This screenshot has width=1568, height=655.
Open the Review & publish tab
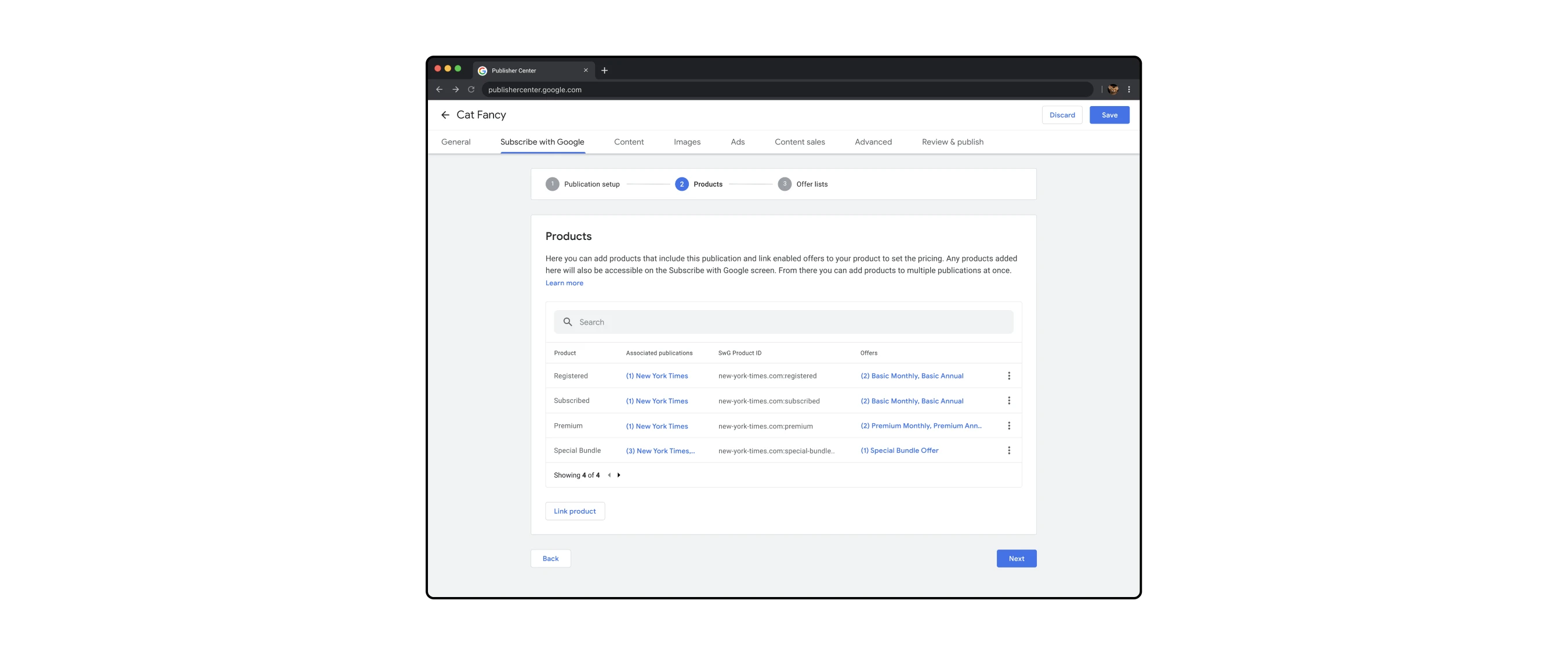952,141
